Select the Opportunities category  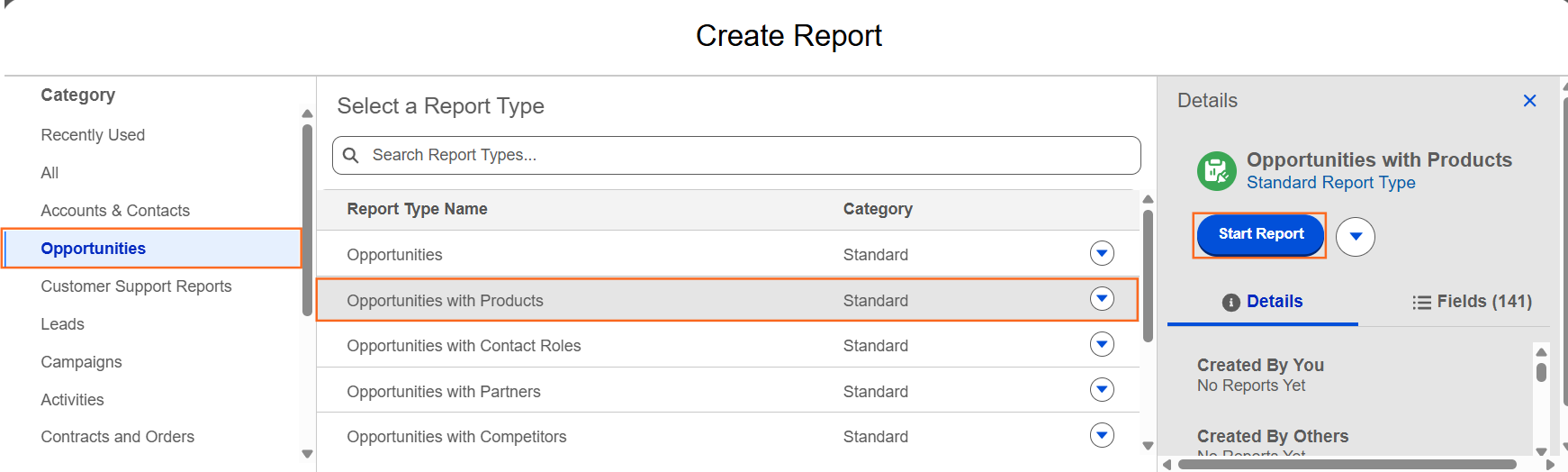pos(151,249)
